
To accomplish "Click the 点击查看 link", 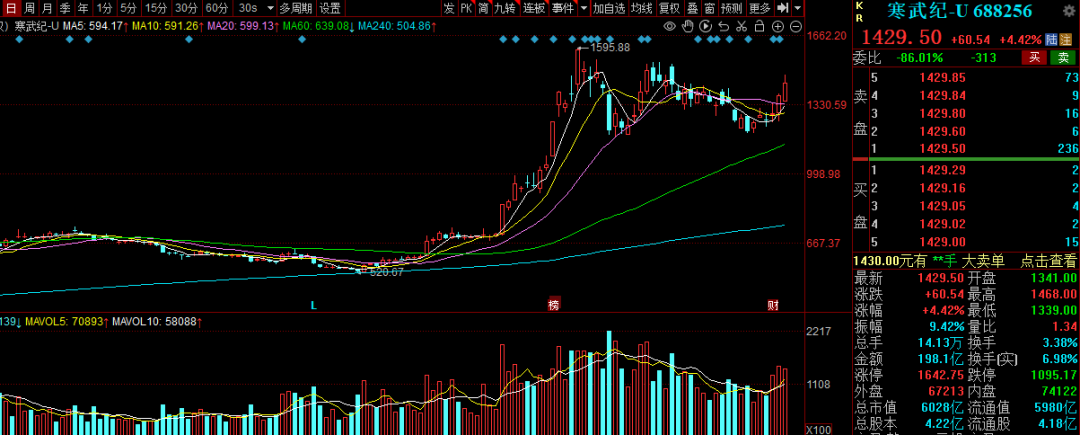I will click(x=1048, y=259).
